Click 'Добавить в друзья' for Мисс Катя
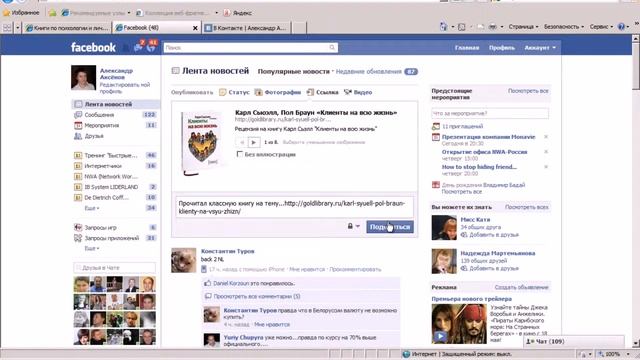 [x=493, y=235]
